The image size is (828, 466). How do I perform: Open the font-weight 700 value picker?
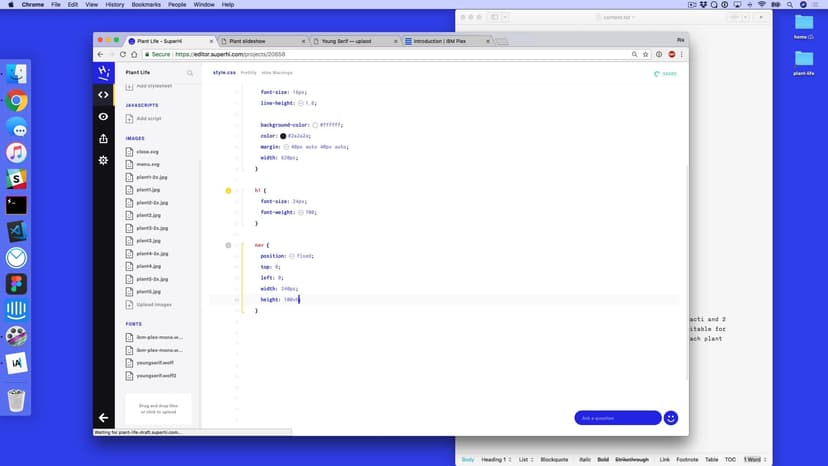(x=299, y=212)
